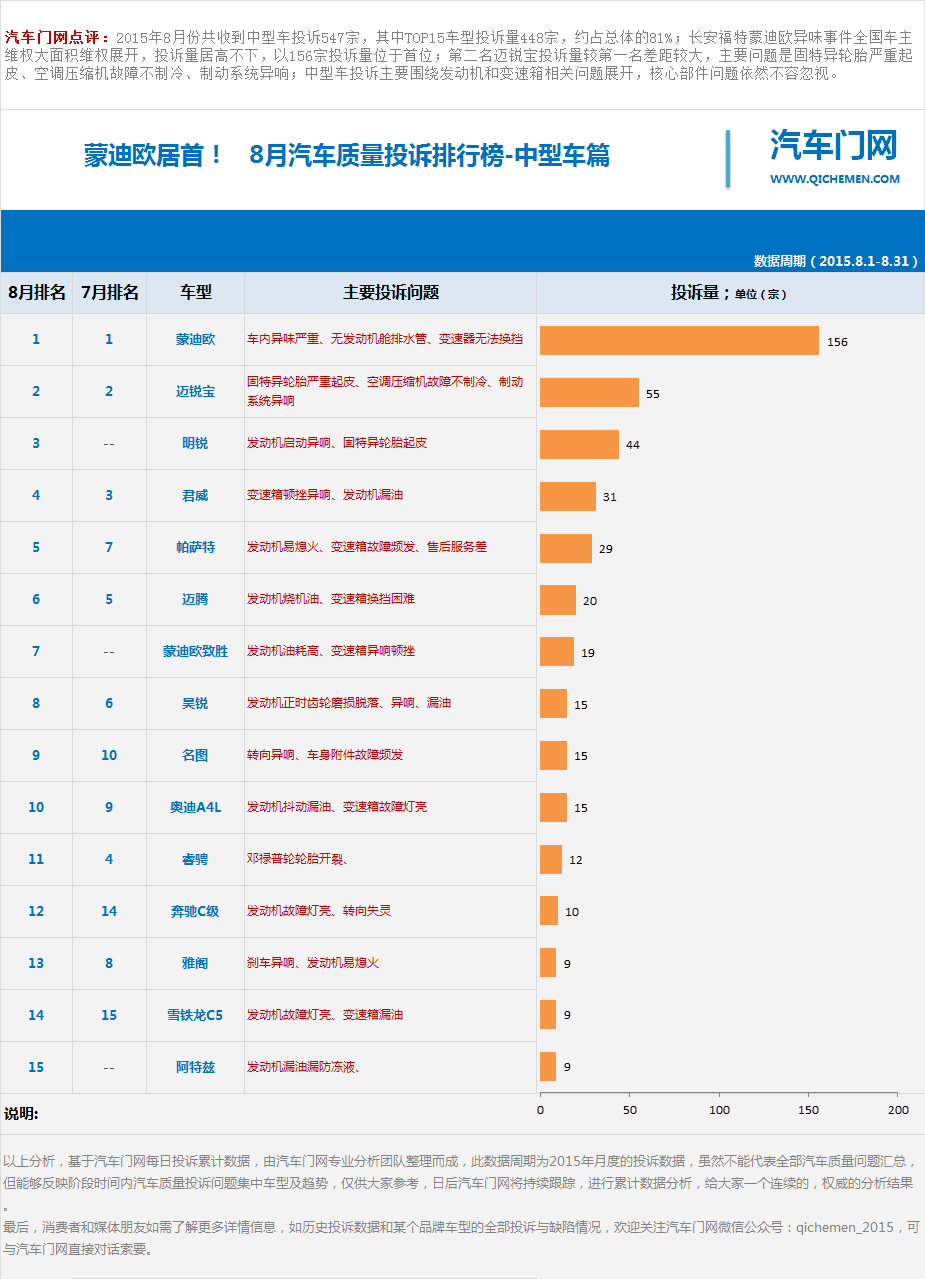Open the 昊锐 model link

coord(196,704)
